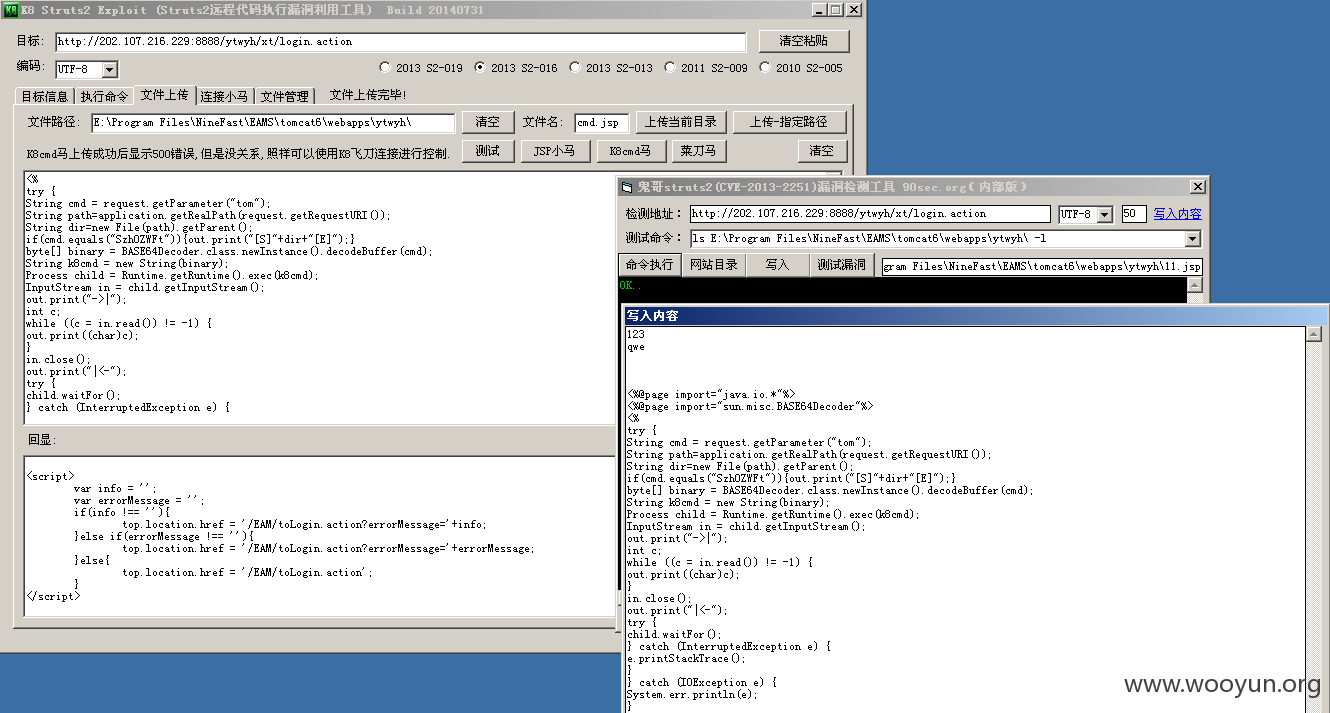1330x713 pixels.
Task: Switch to the 连接小马 tab
Action: coord(224,96)
